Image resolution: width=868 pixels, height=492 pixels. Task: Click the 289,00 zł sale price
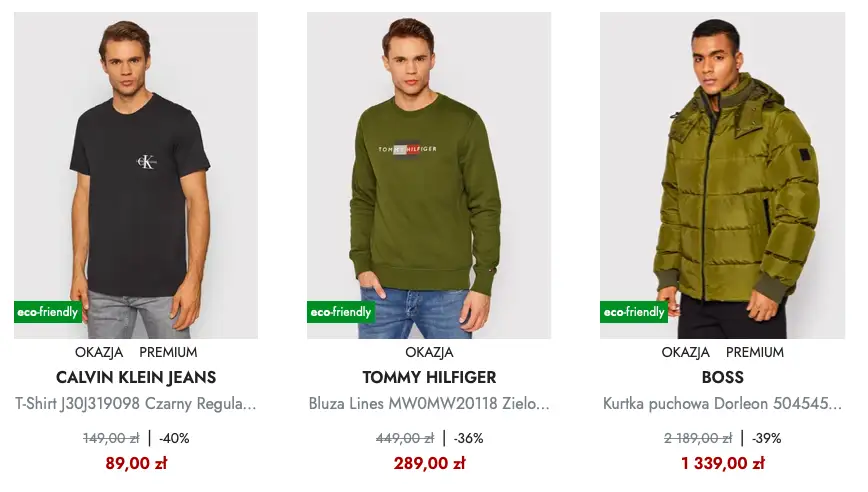pos(429,463)
